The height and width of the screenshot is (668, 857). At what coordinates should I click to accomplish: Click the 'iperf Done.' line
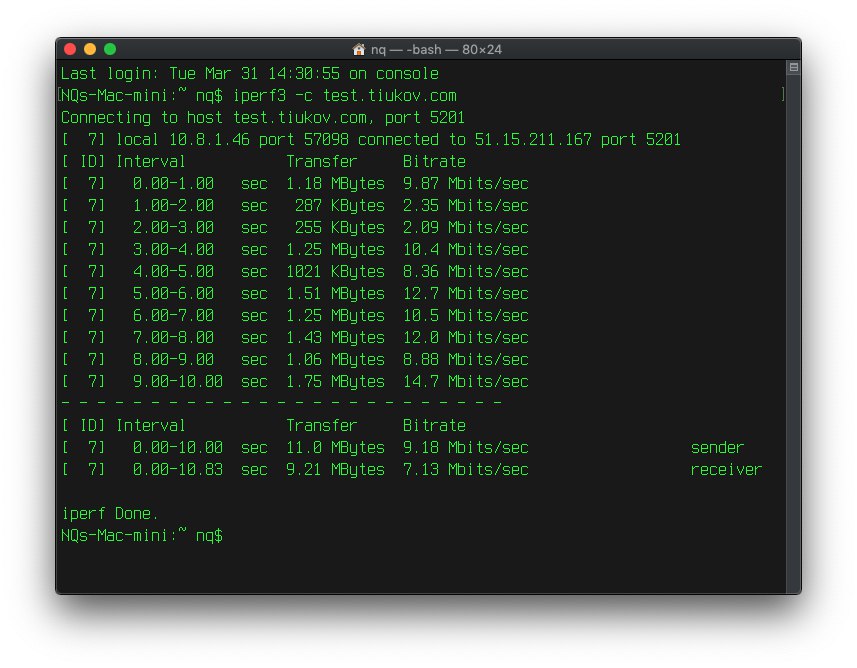point(109,514)
